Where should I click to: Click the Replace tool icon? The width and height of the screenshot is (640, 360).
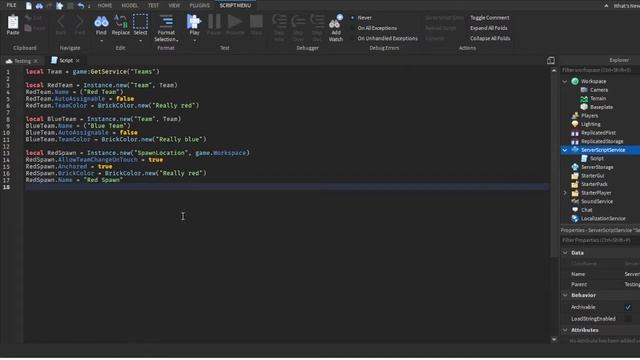click(121, 21)
